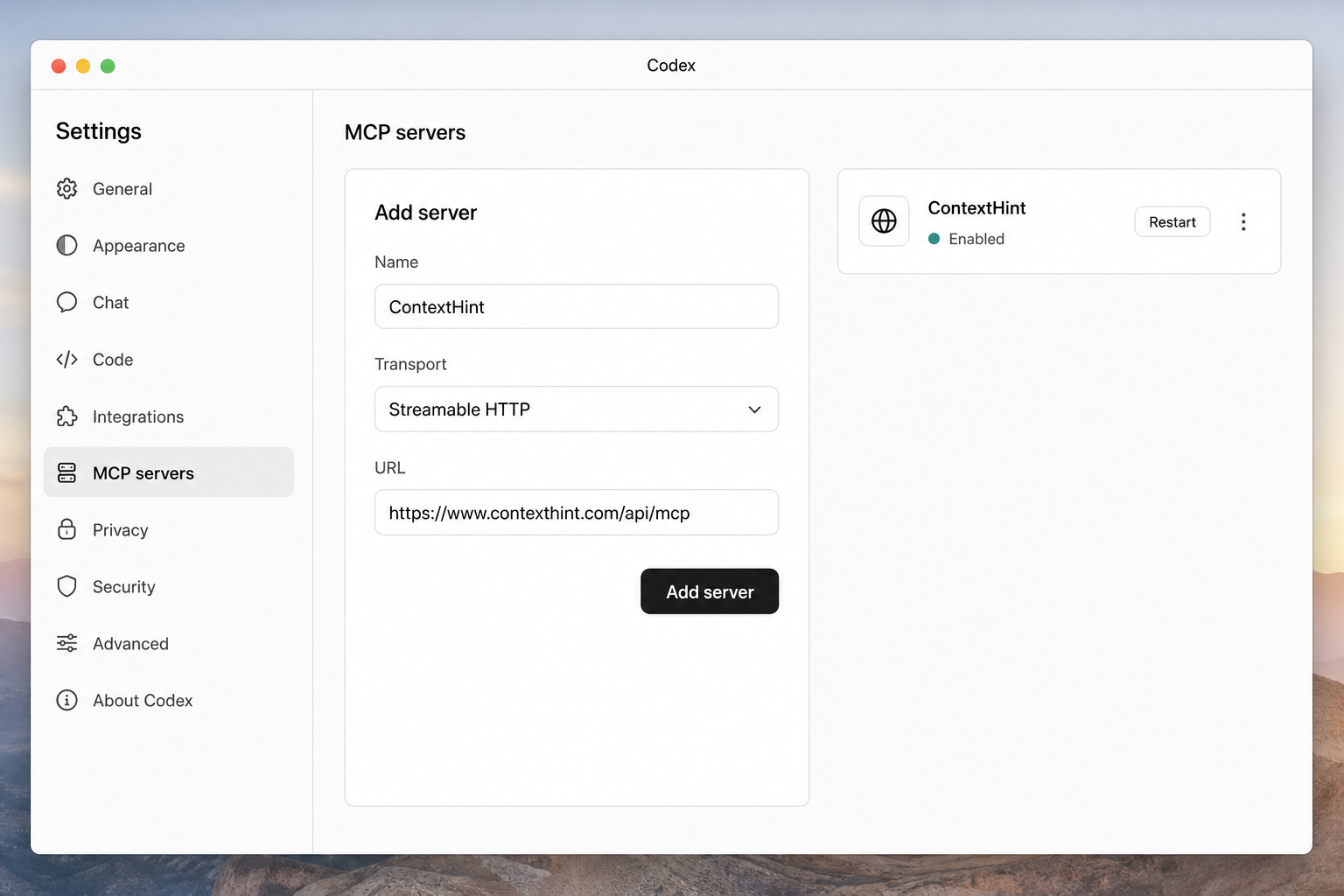Click the URL field label
Viewport: 1344px width, 896px height.
tap(390, 468)
